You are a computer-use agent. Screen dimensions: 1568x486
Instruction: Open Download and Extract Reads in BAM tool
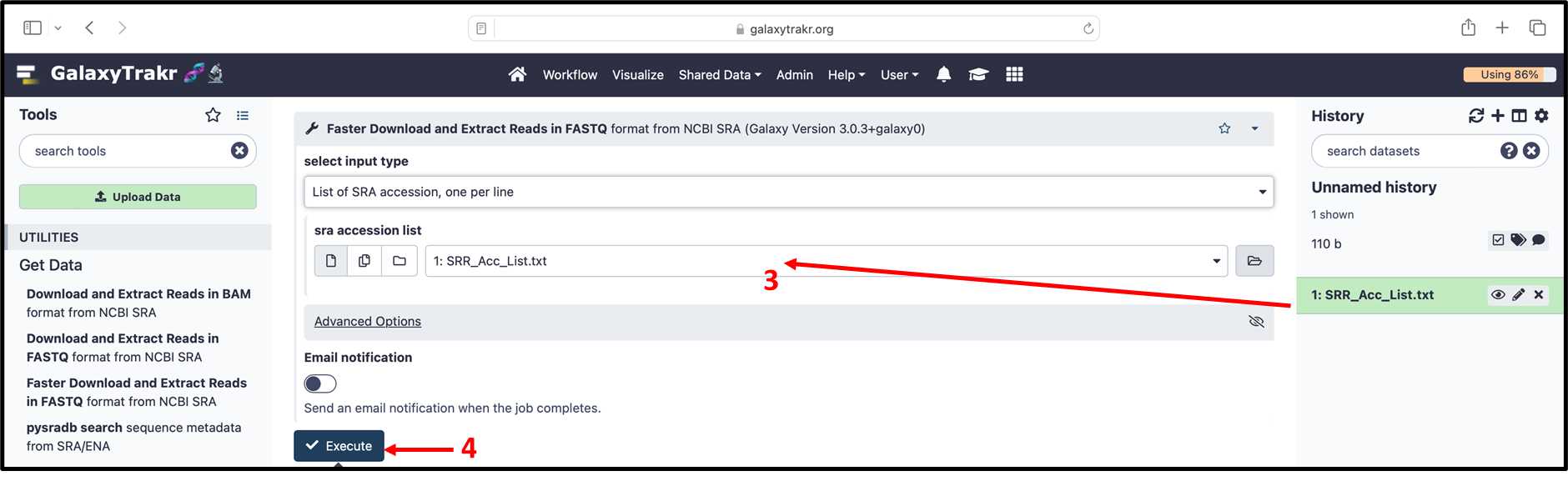(138, 303)
